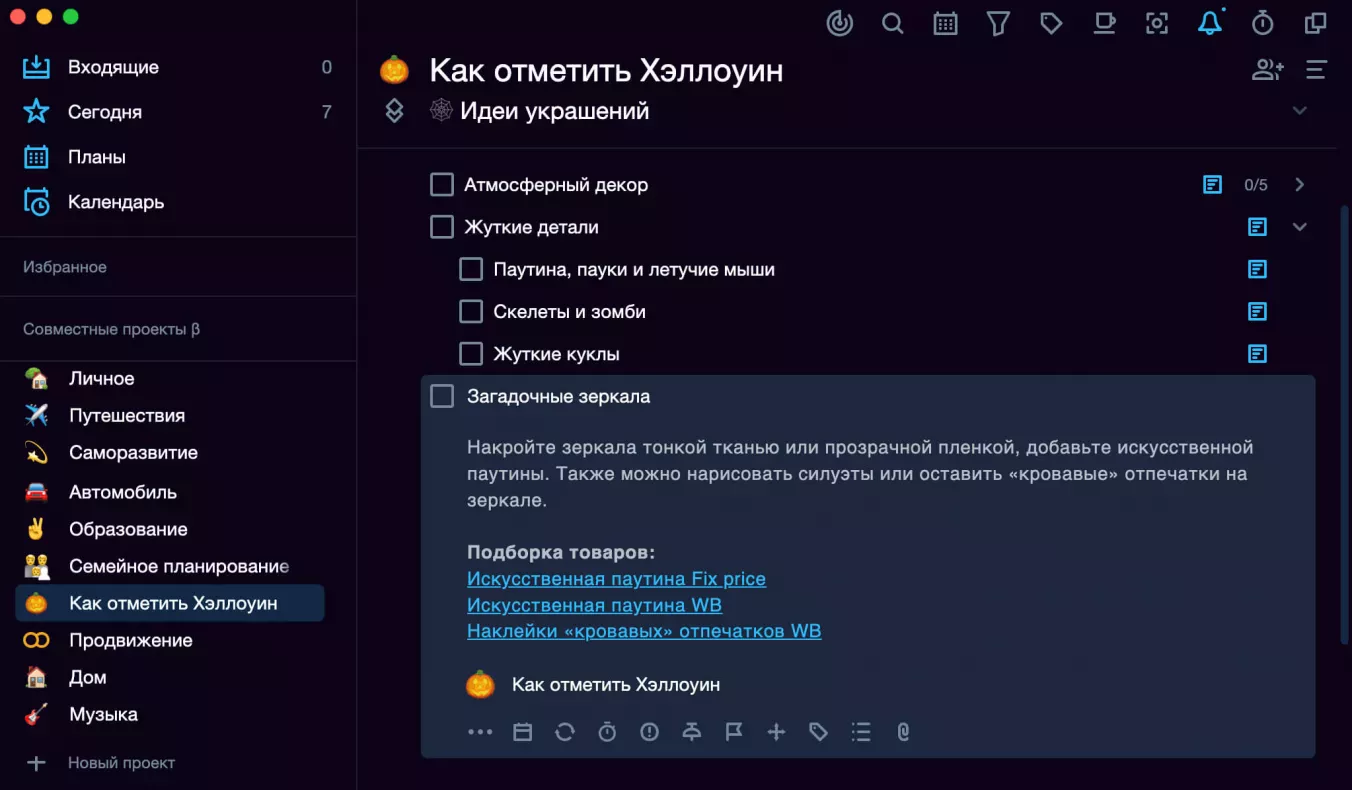The height and width of the screenshot is (790, 1352).
Task: Open Сегодня in the sidebar
Action: coord(178,112)
